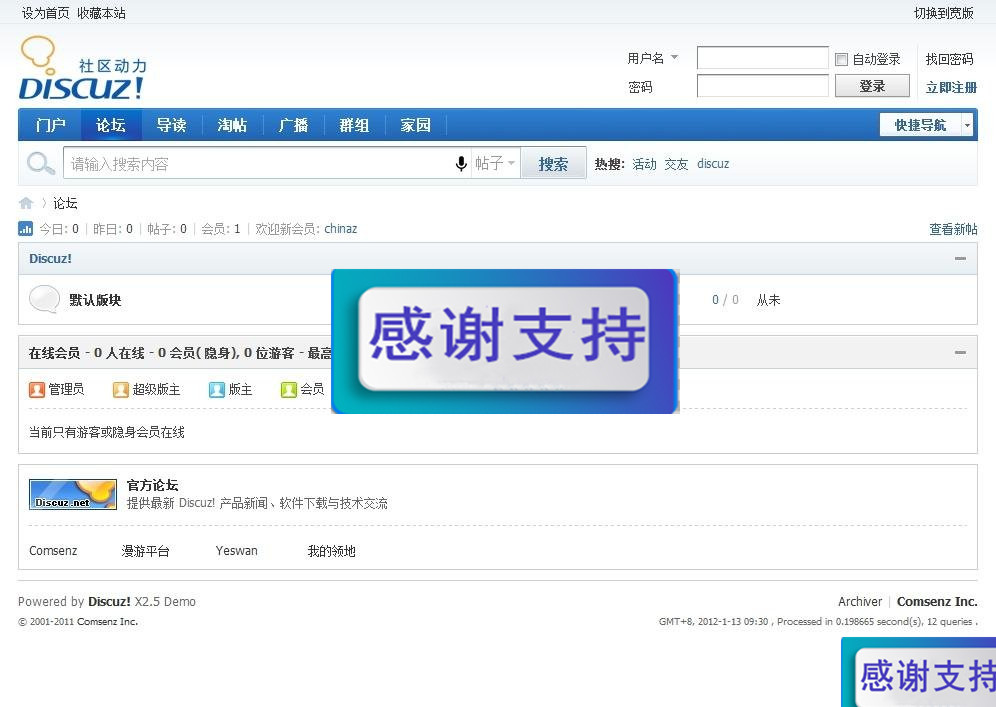Open the 漫游平台 friend link
Screen dimensions: 996x707
[145, 551]
